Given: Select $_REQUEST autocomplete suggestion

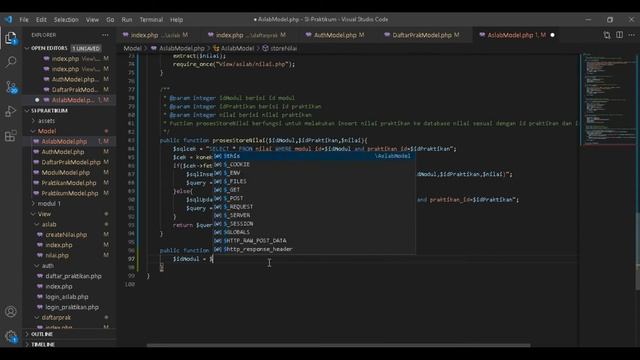Looking at the screenshot, I should 314,207.
